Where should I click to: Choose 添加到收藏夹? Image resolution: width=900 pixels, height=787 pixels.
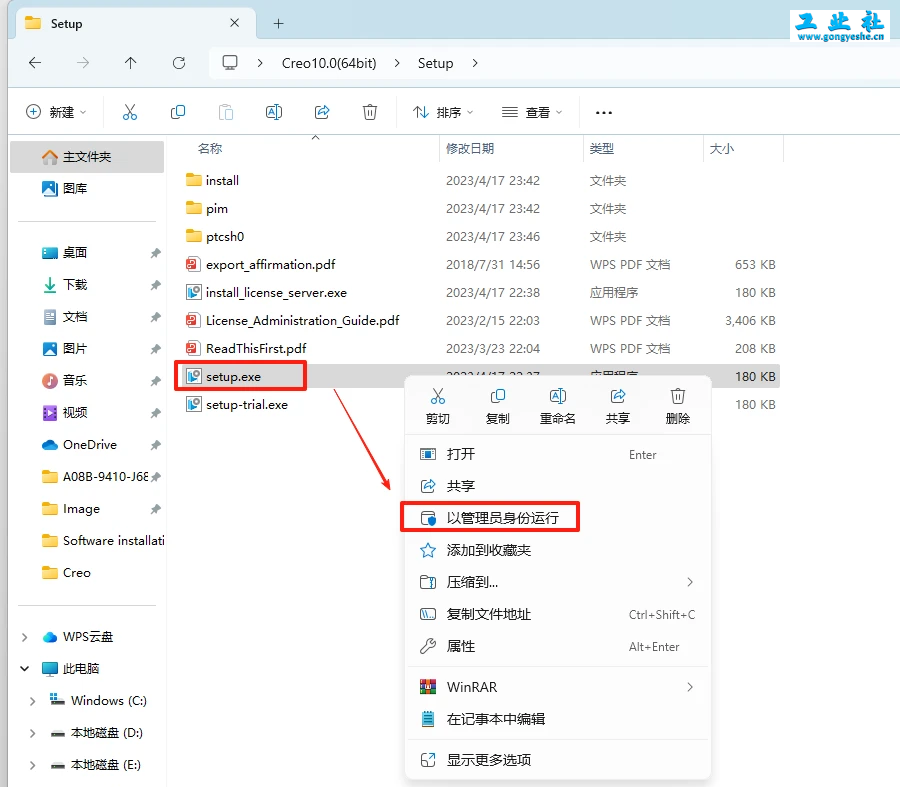(x=558, y=550)
